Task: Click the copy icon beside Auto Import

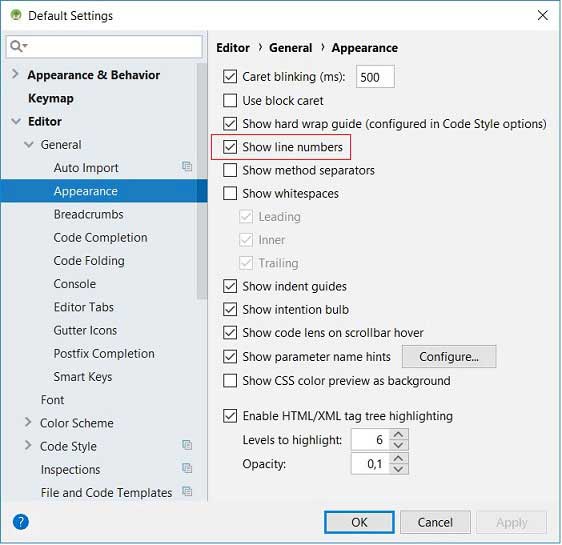Action: coord(187,166)
